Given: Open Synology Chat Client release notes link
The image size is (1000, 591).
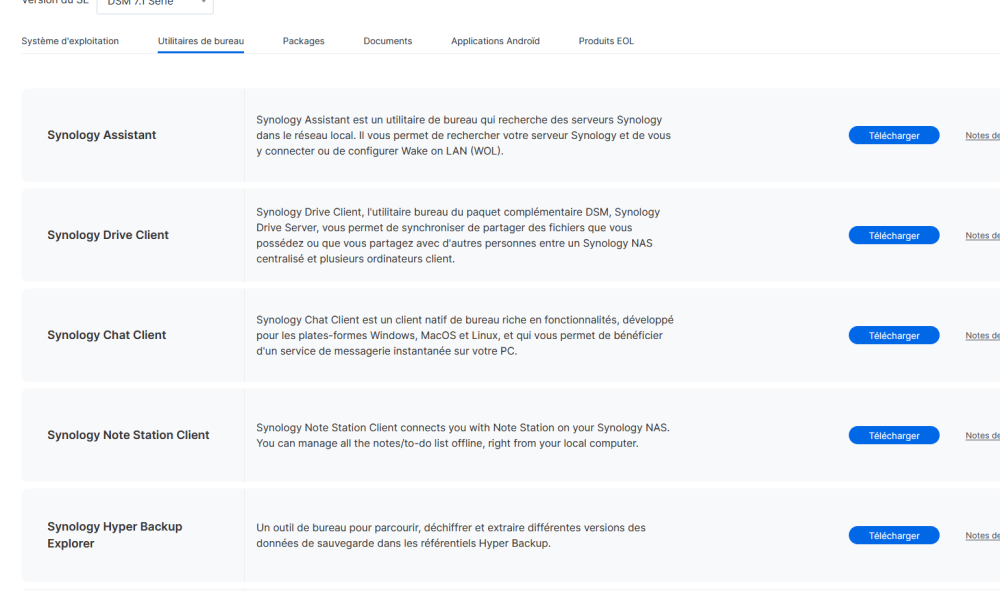Looking at the screenshot, I should pyautogui.click(x=982, y=336).
